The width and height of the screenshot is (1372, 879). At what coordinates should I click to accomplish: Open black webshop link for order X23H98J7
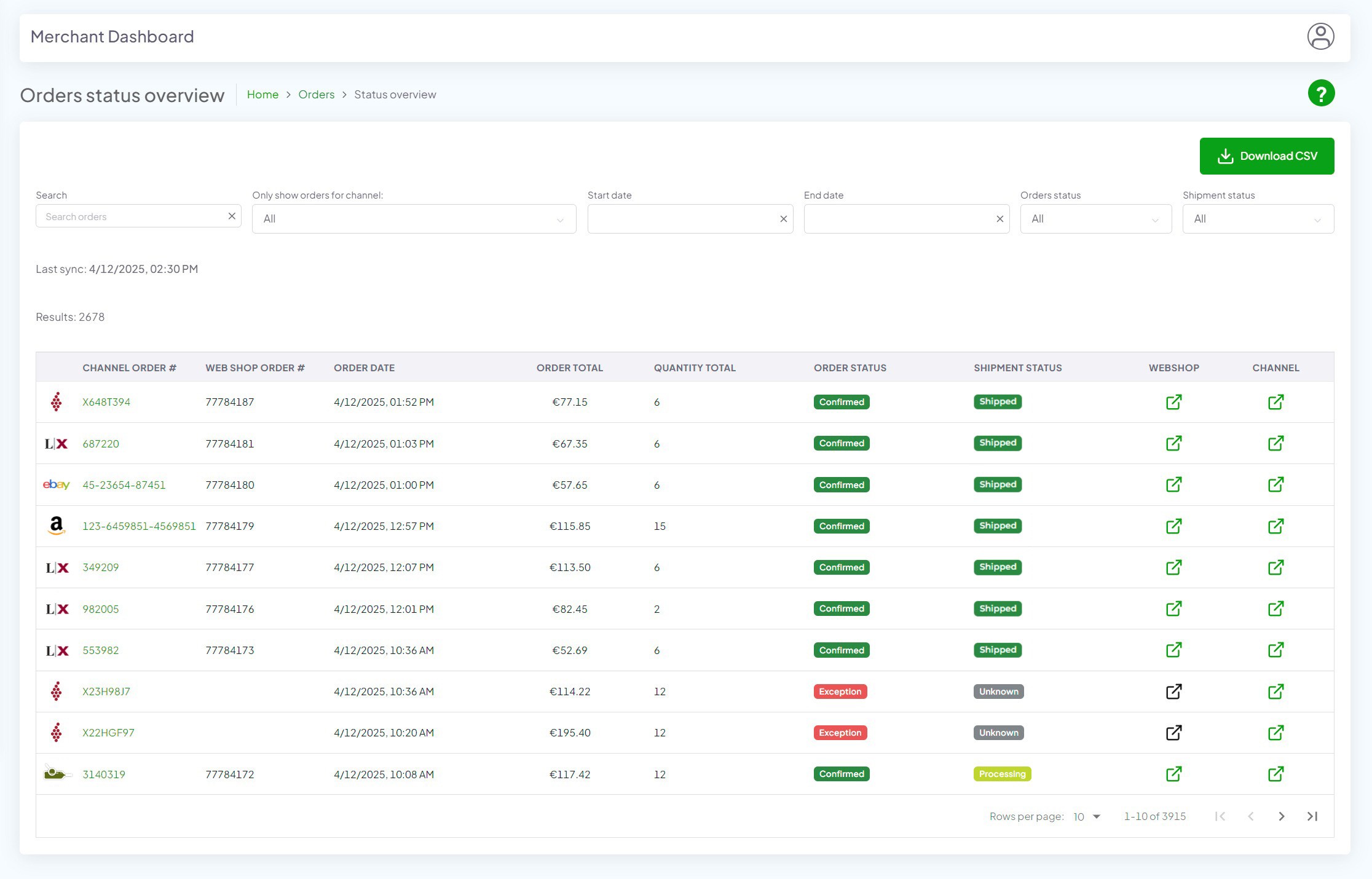click(1173, 692)
